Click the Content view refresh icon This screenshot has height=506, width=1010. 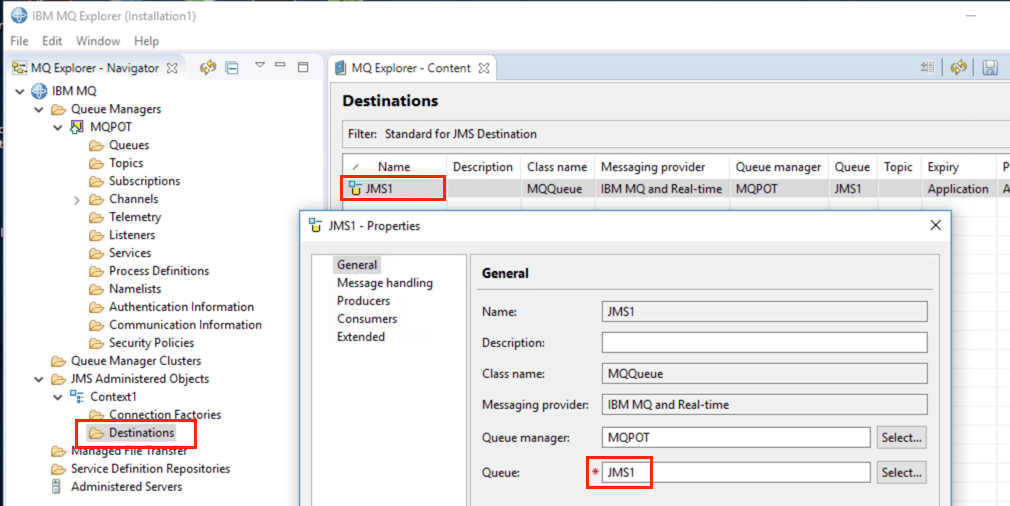click(x=958, y=67)
